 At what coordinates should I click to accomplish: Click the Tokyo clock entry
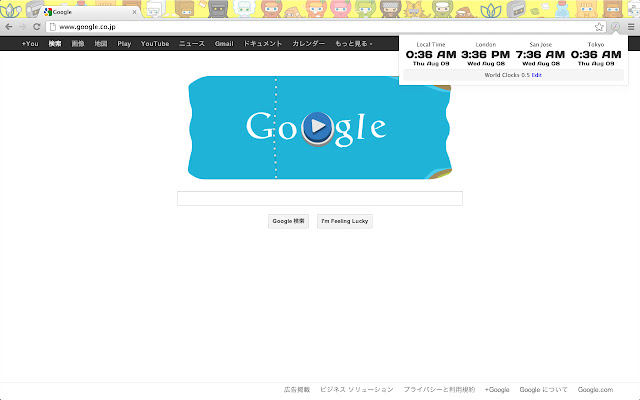pos(596,54)
